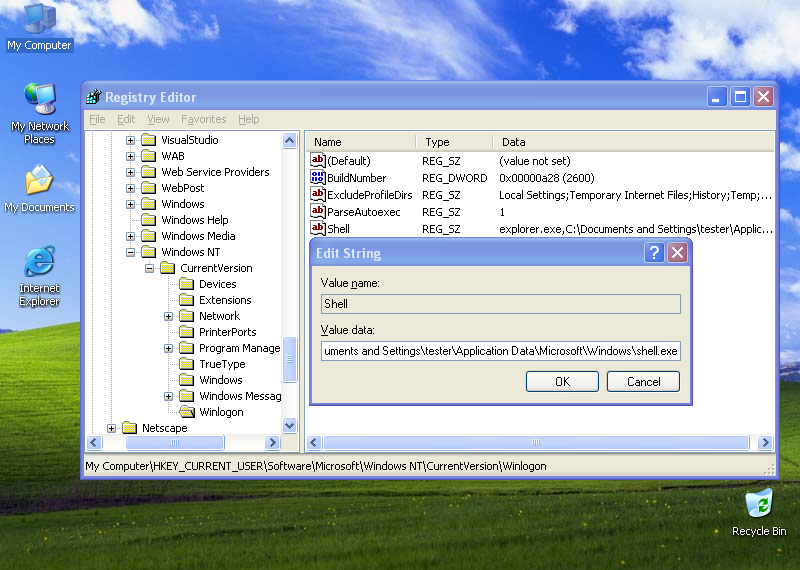800x570 pixels.
Task: Expand the Program Manager tree node
Action: coord(168,349)
